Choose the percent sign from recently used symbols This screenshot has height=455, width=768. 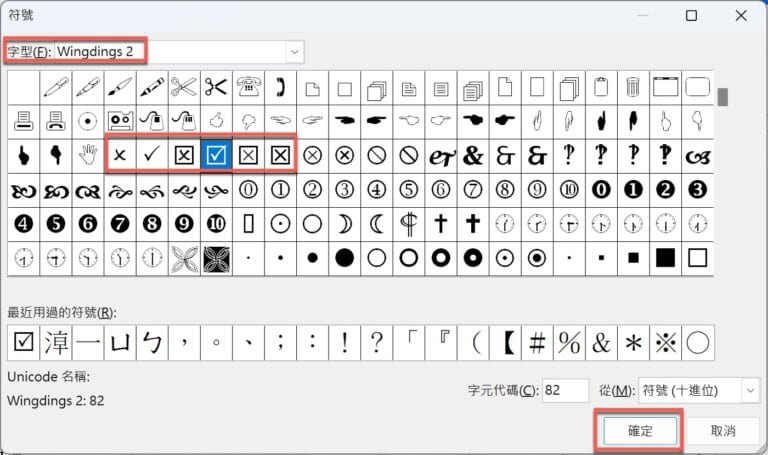click(x=569, y=343)
